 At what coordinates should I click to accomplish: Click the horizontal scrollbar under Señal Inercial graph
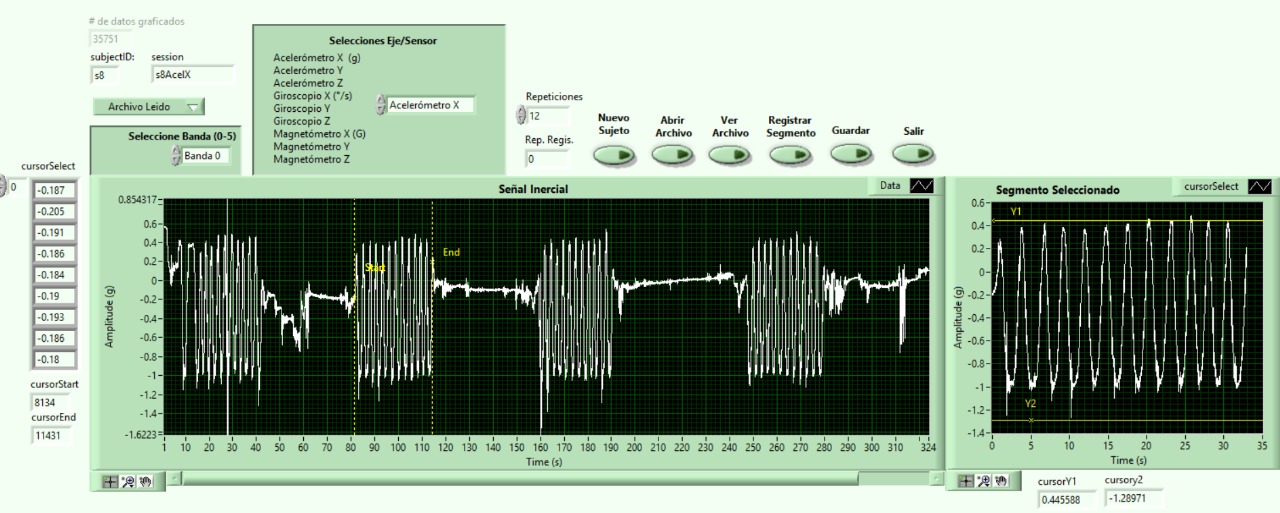tap(555, 480)
